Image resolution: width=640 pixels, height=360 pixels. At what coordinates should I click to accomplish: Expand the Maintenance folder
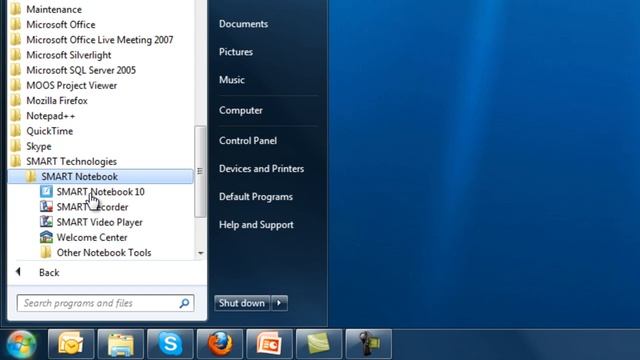pyautogui.click(x=54, y=9)
